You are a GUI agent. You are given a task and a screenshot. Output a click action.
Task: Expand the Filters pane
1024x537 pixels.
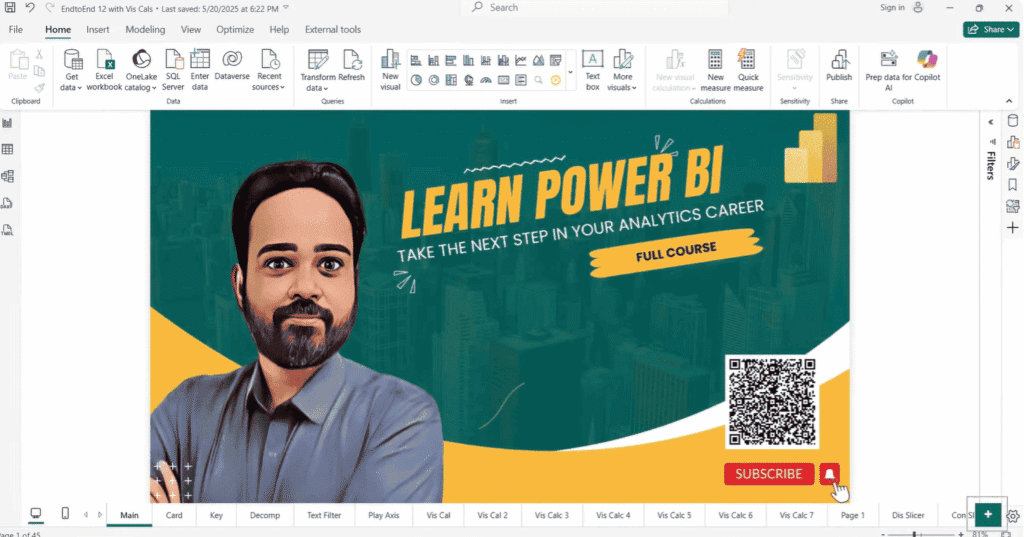pyautogui.click(x=991, y=122)
